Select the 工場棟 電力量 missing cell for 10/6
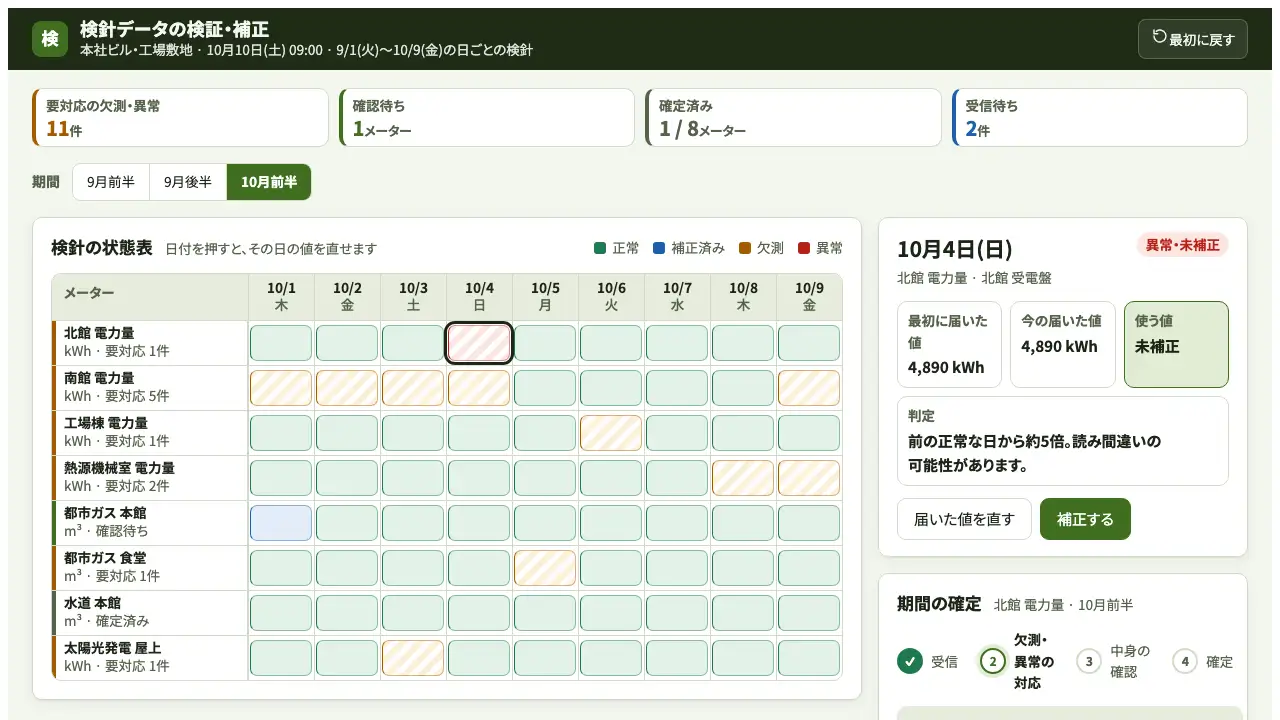Image resolution: width=1280 pixels, height=720 pixels. click(611, 433)
